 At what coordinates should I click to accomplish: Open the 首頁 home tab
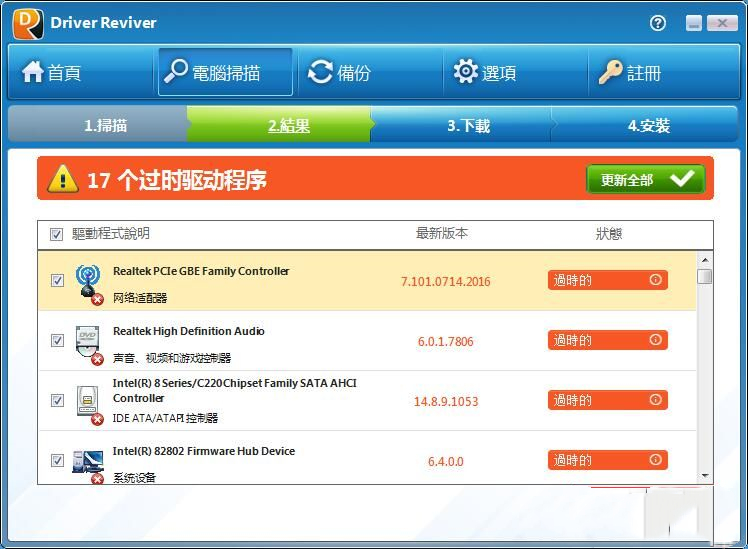pos(52,72)
